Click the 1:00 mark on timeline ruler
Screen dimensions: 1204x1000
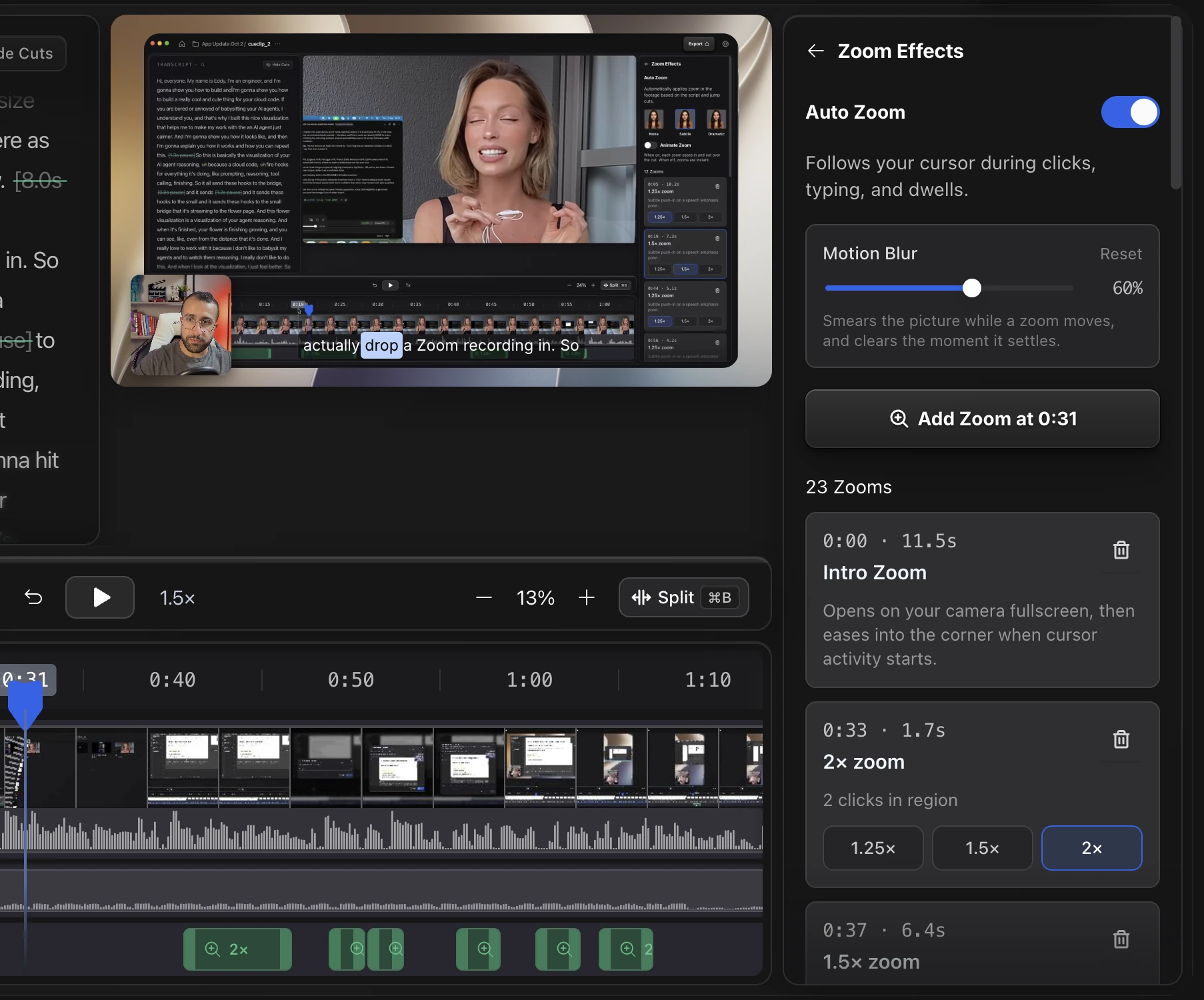pos(529,680)
